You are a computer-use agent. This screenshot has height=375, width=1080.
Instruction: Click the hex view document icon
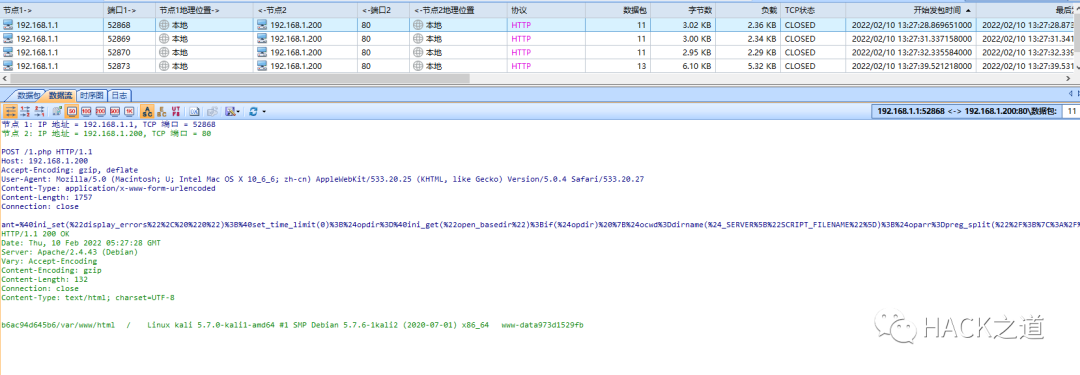pos(195,111)
